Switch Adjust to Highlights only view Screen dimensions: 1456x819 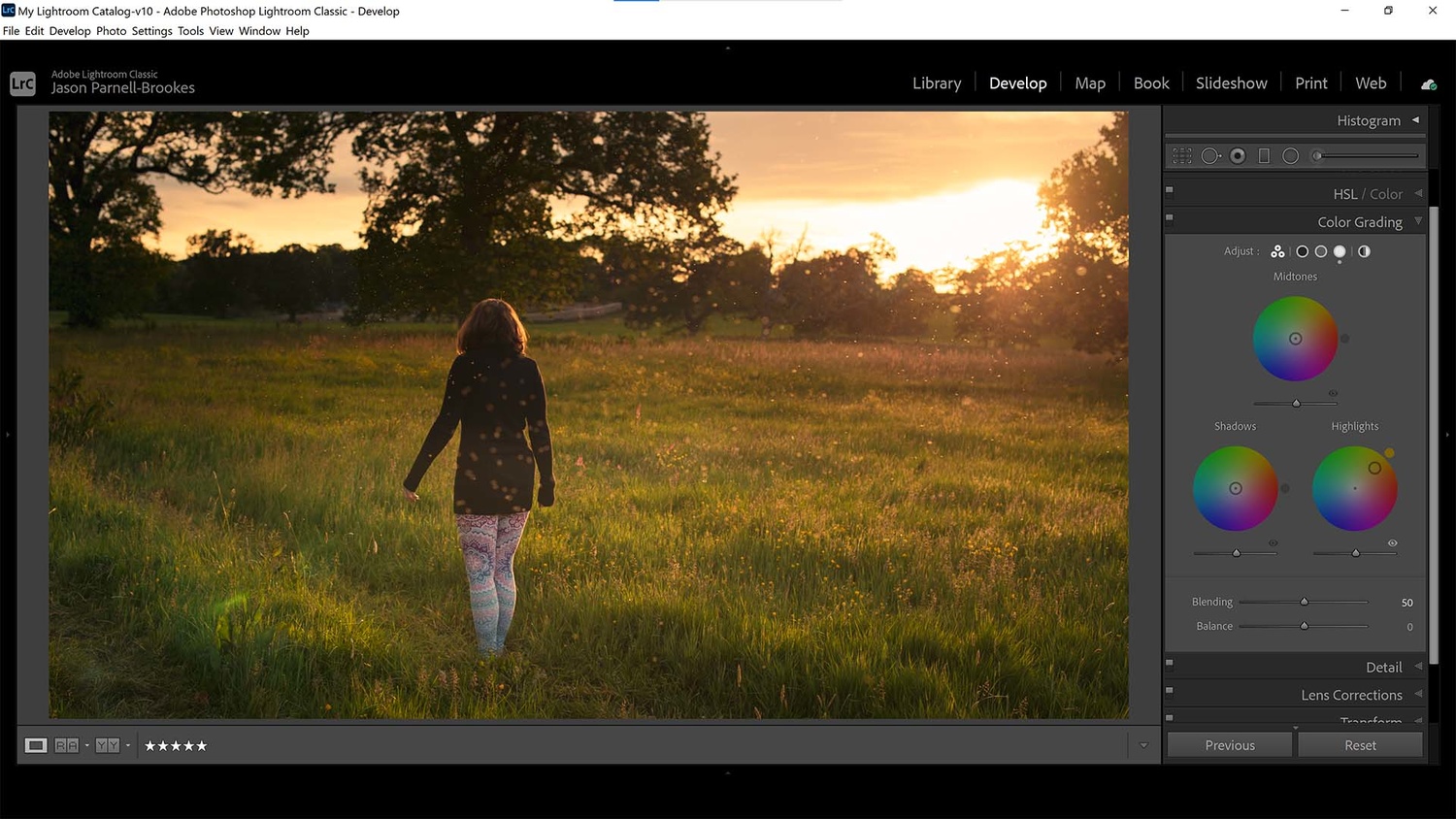pyautogui.click(x=1340, y=251)
